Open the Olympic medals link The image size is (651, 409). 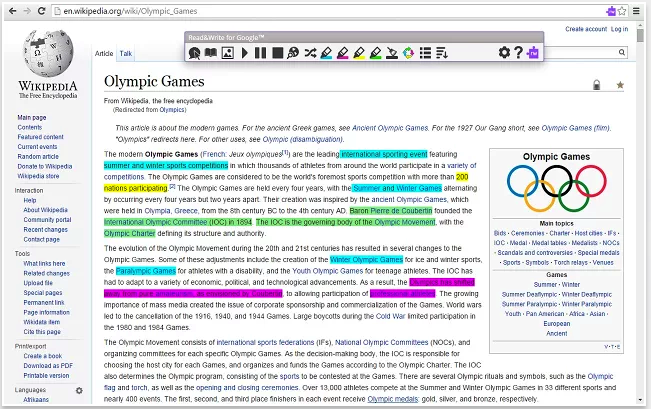[393, 399]
